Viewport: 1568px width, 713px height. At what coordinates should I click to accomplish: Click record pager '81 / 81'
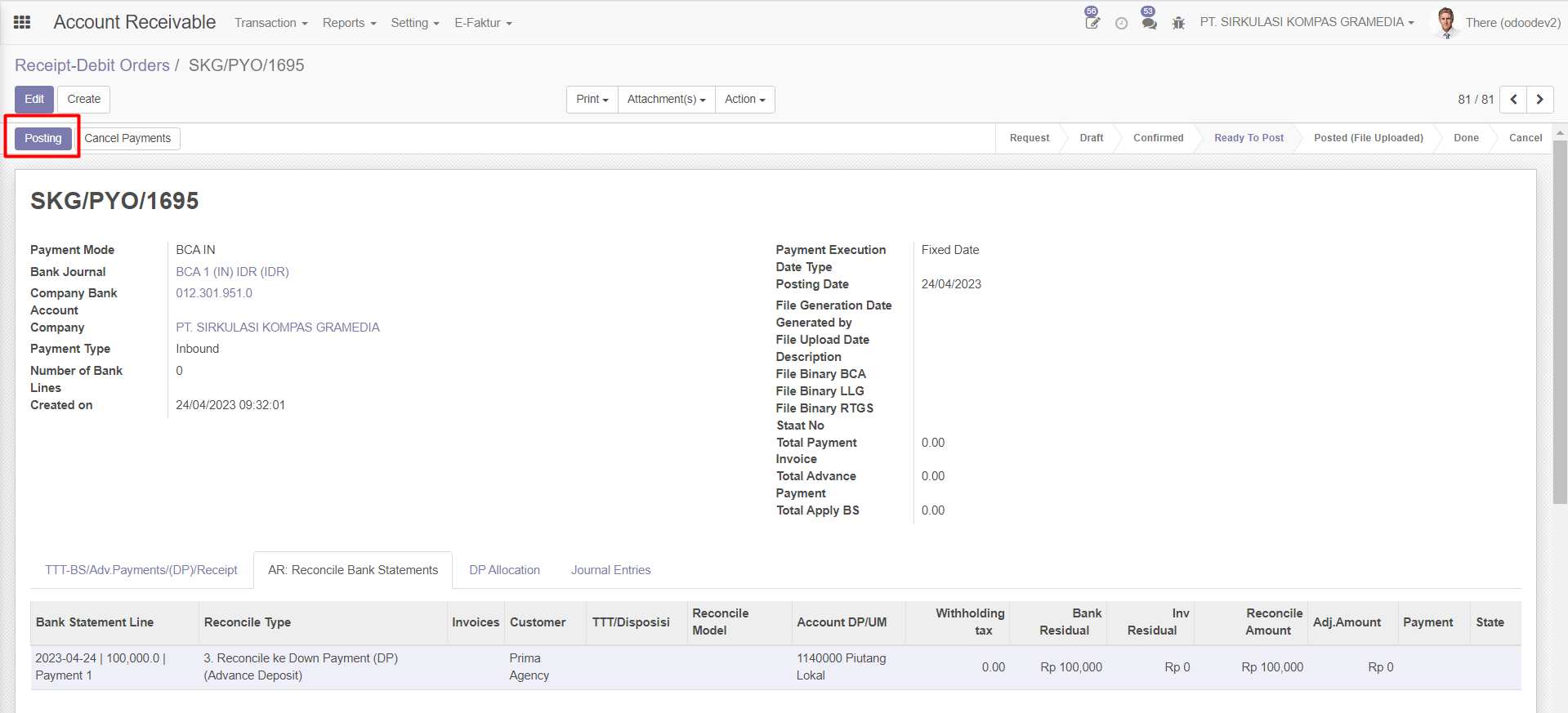pyautogui.click(x=1476, y=100)
